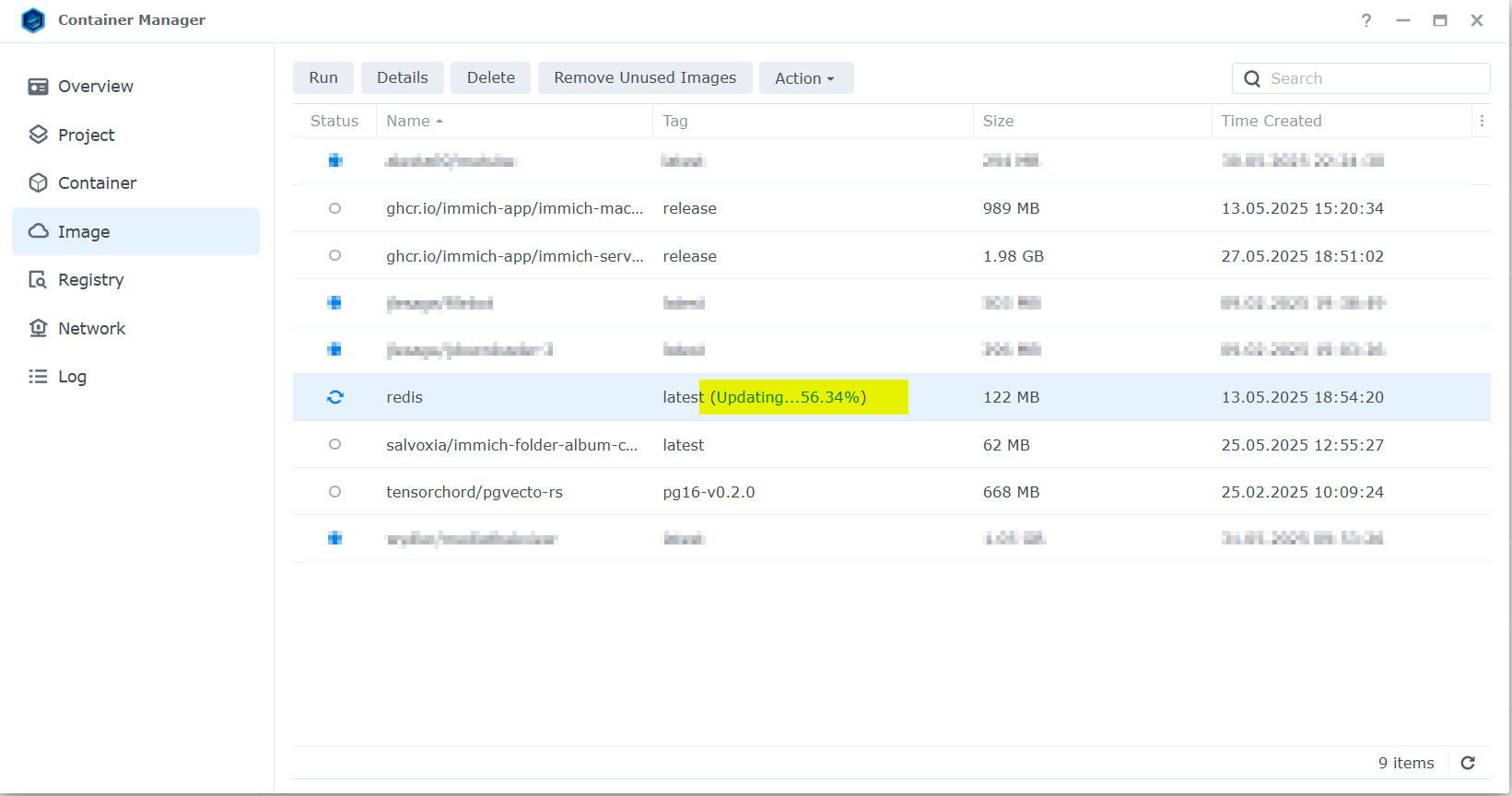The height and width of the screenshot is (796, 1512).
Task: Click the blue status icon in last blurred row
Action: [x=335, y=538]
